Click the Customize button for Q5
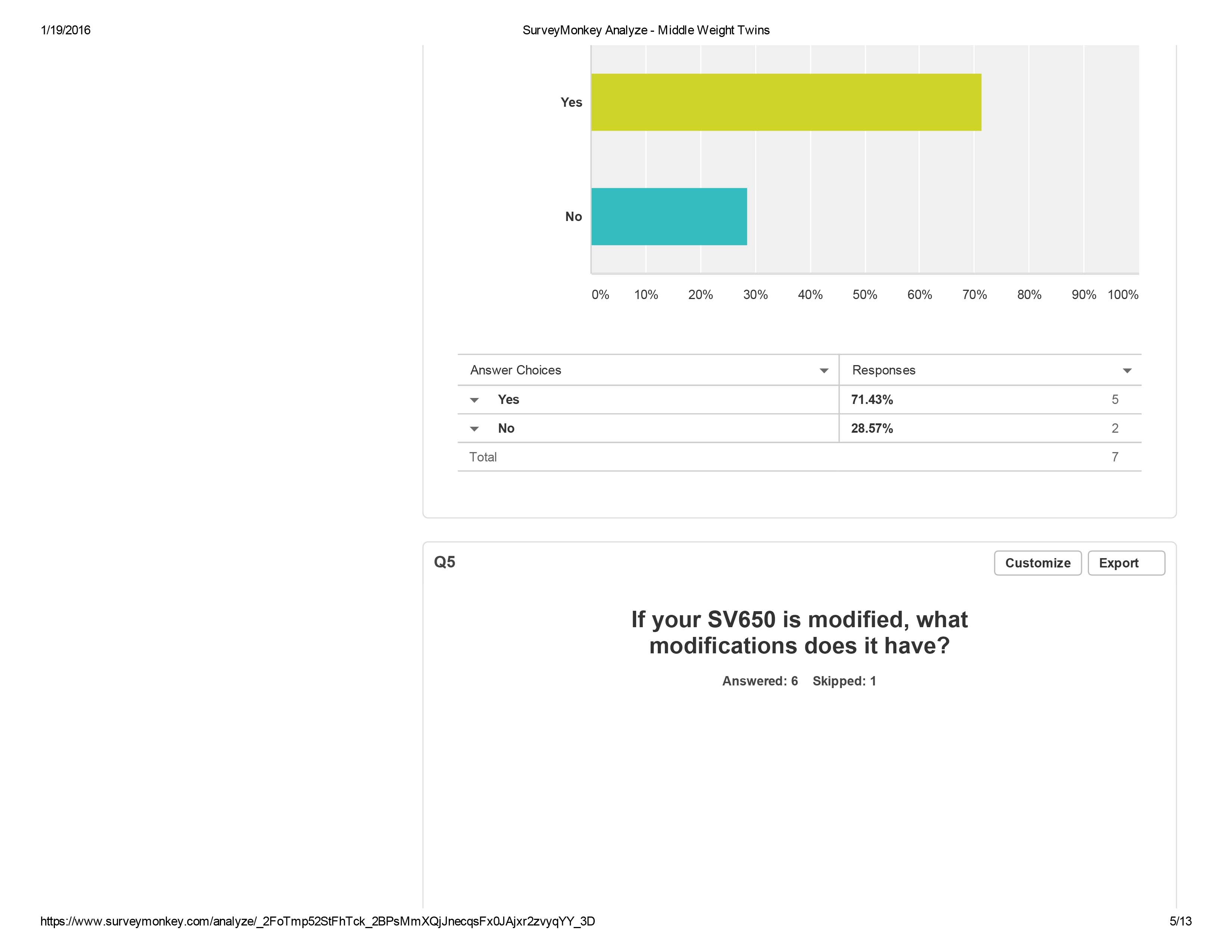 coord(1037,563)
